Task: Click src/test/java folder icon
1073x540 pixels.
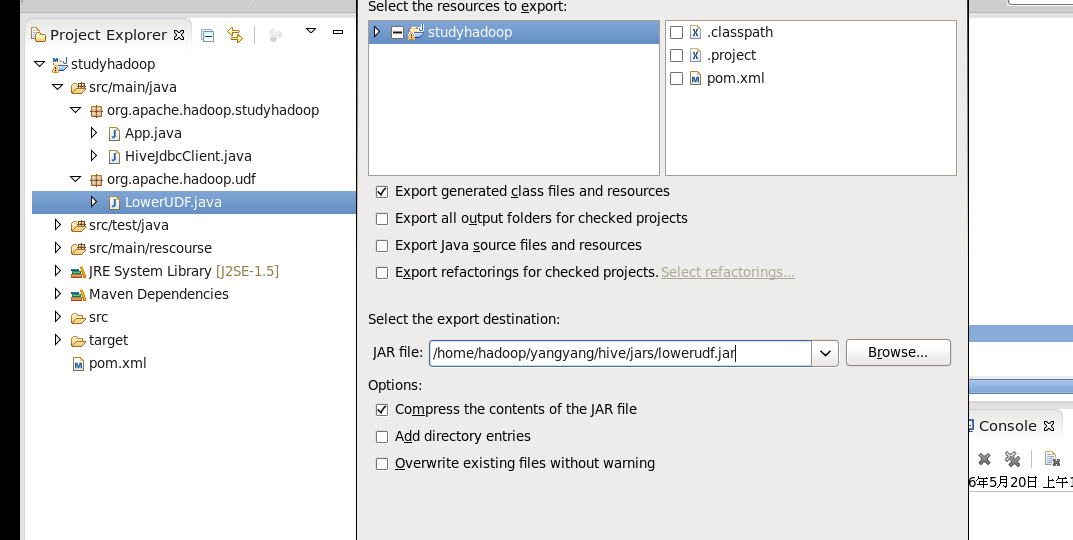Action: coord(77,226)
